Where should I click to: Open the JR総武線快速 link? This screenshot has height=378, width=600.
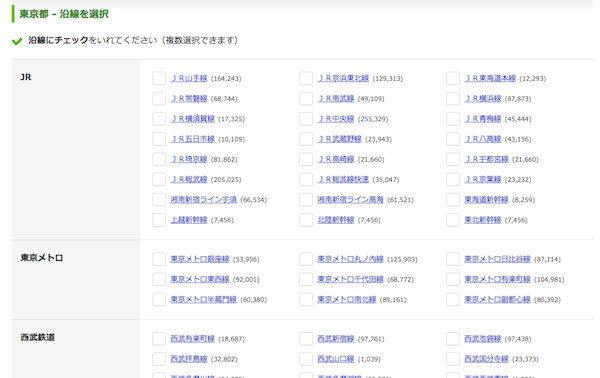(x=343, y=179)
